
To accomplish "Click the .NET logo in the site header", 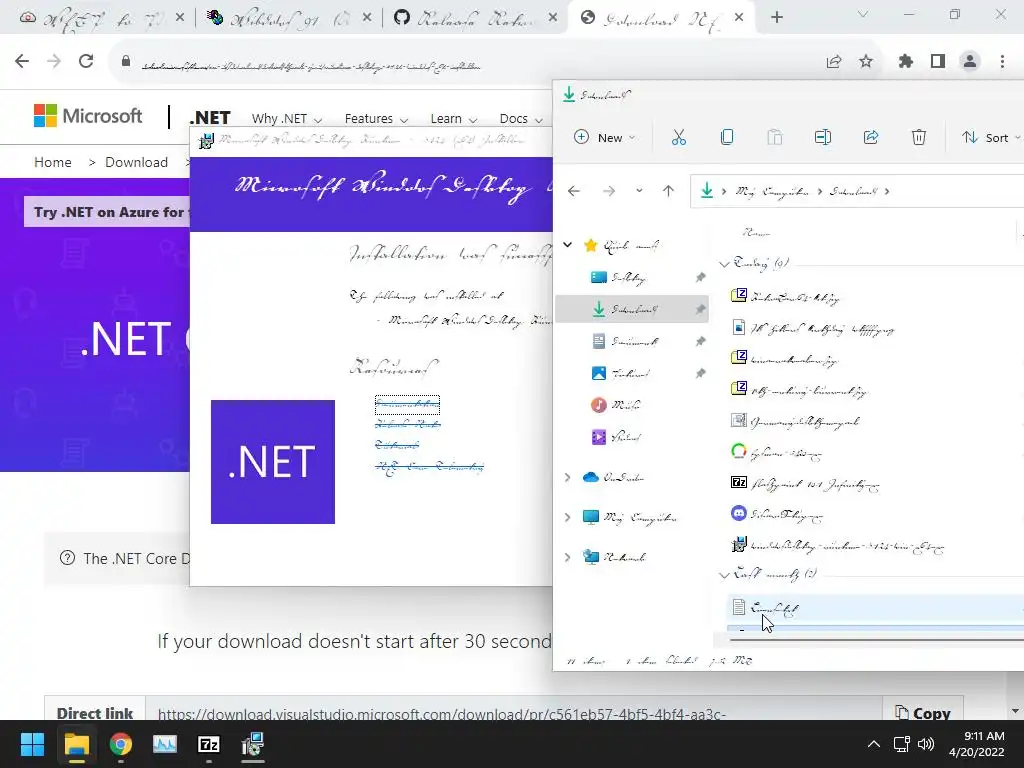I will tap(210, 118).
